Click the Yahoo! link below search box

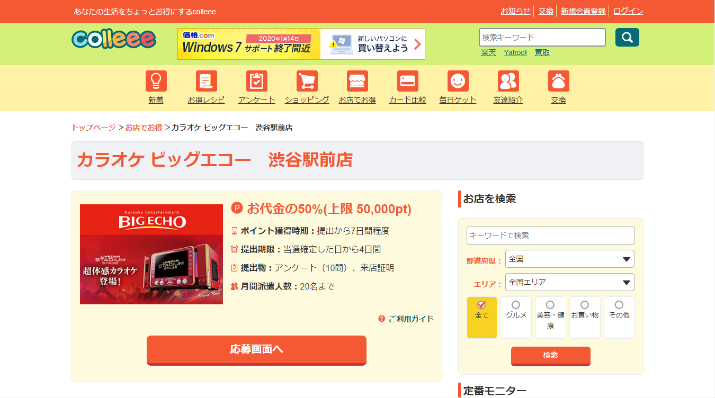click(x=515, y=52)
